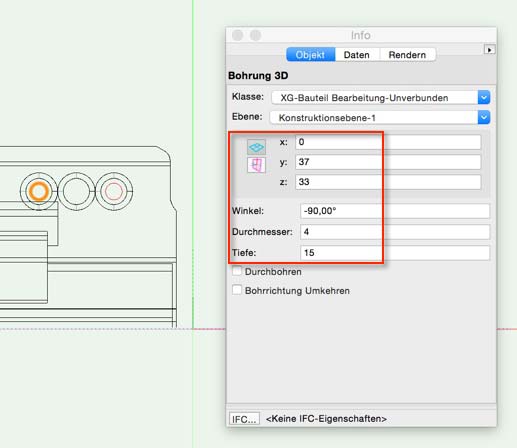This screenshot has width=517, height=448.
Task: Select the layer plane mode icon
Action: (256, 147)
